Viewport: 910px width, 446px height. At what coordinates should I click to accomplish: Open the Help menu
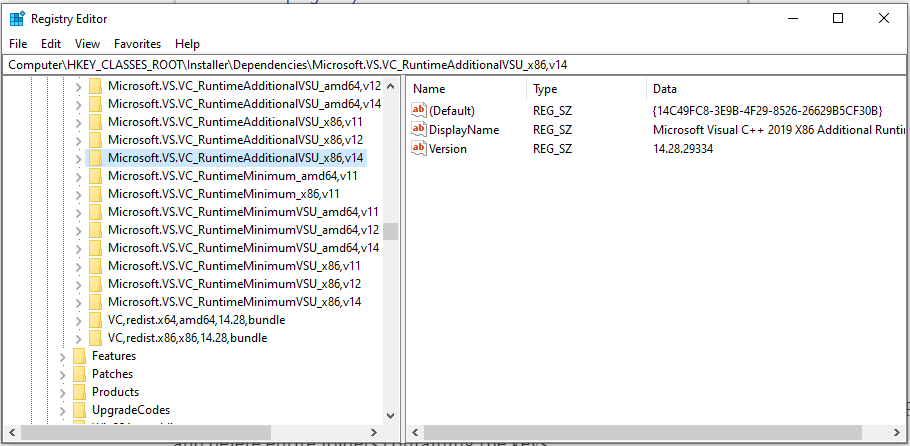(x=187, y=44)
